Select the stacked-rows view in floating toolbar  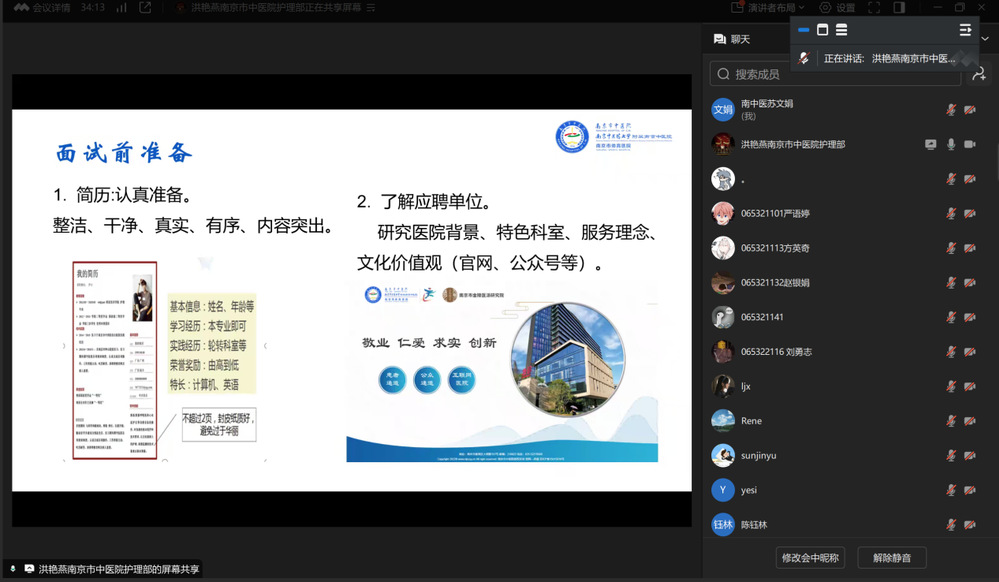click(841, 30)
